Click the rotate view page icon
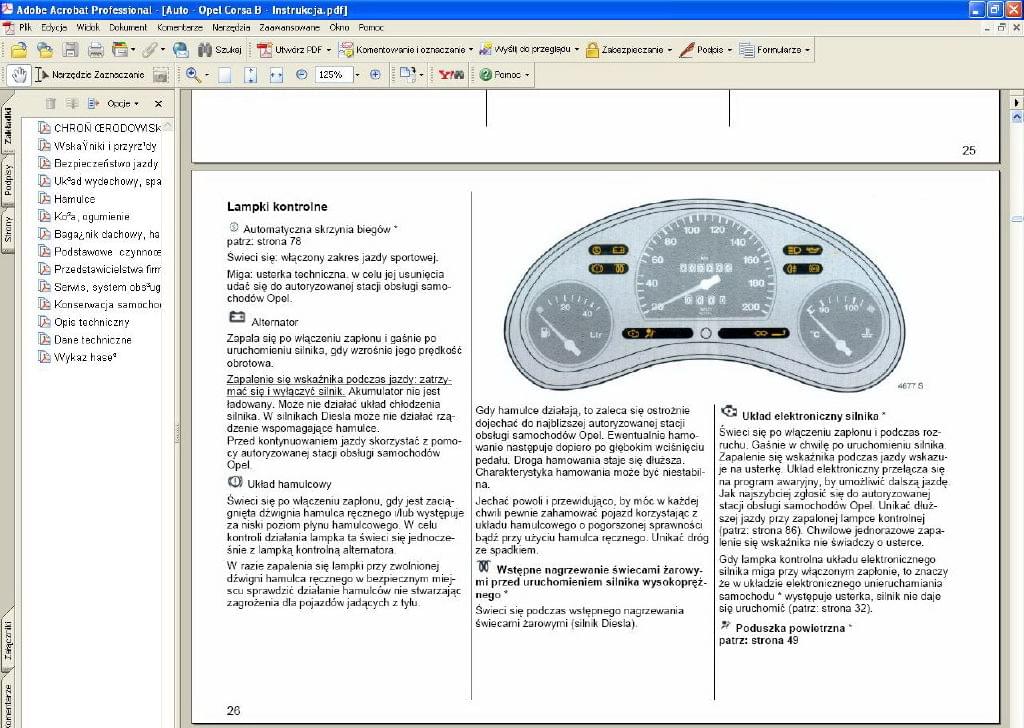Viewport: 1024px width, 728px height. 408,74
